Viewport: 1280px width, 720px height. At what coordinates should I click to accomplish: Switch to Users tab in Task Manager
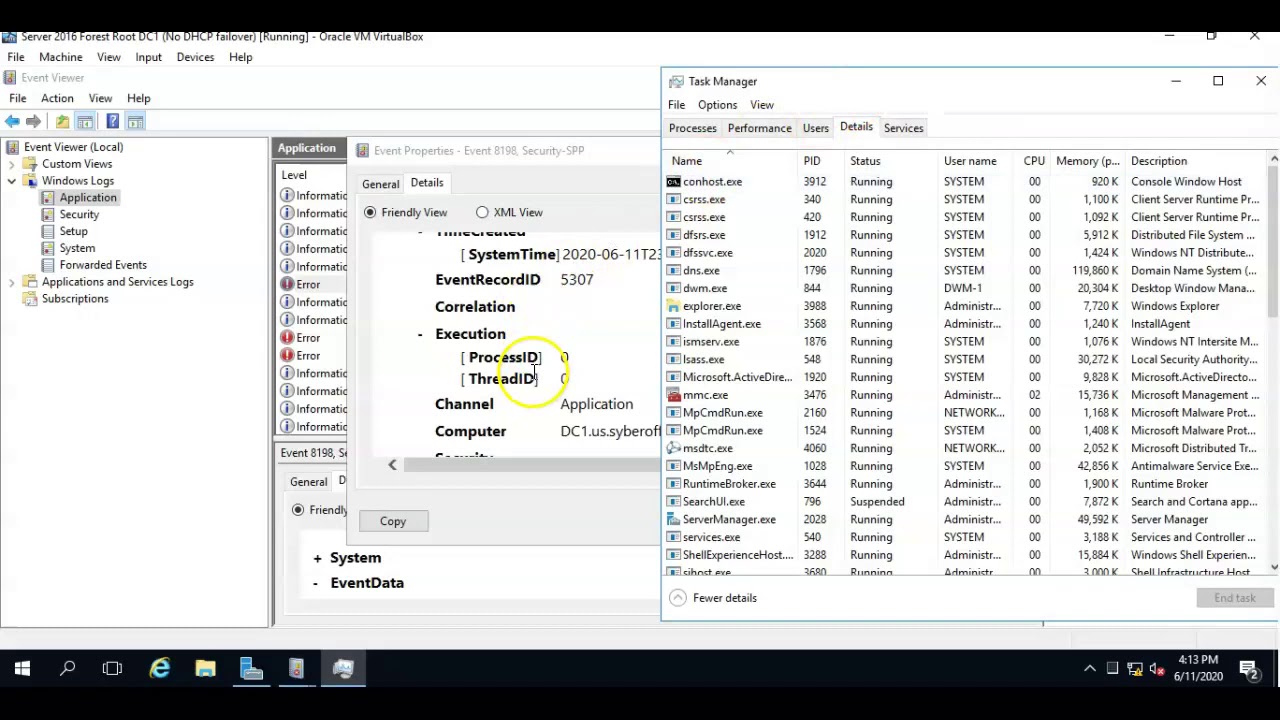point(815,128)
